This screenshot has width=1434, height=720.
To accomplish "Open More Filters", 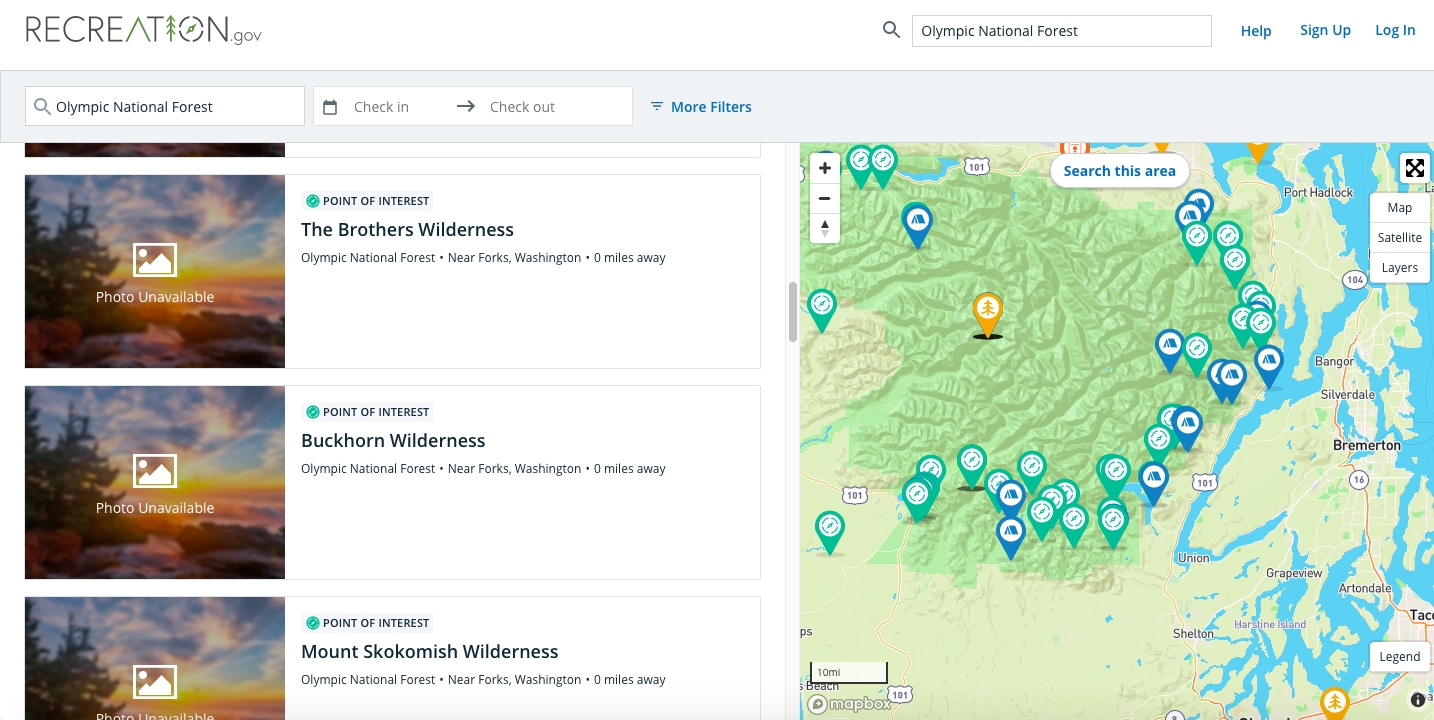I will tap(701, 107).
